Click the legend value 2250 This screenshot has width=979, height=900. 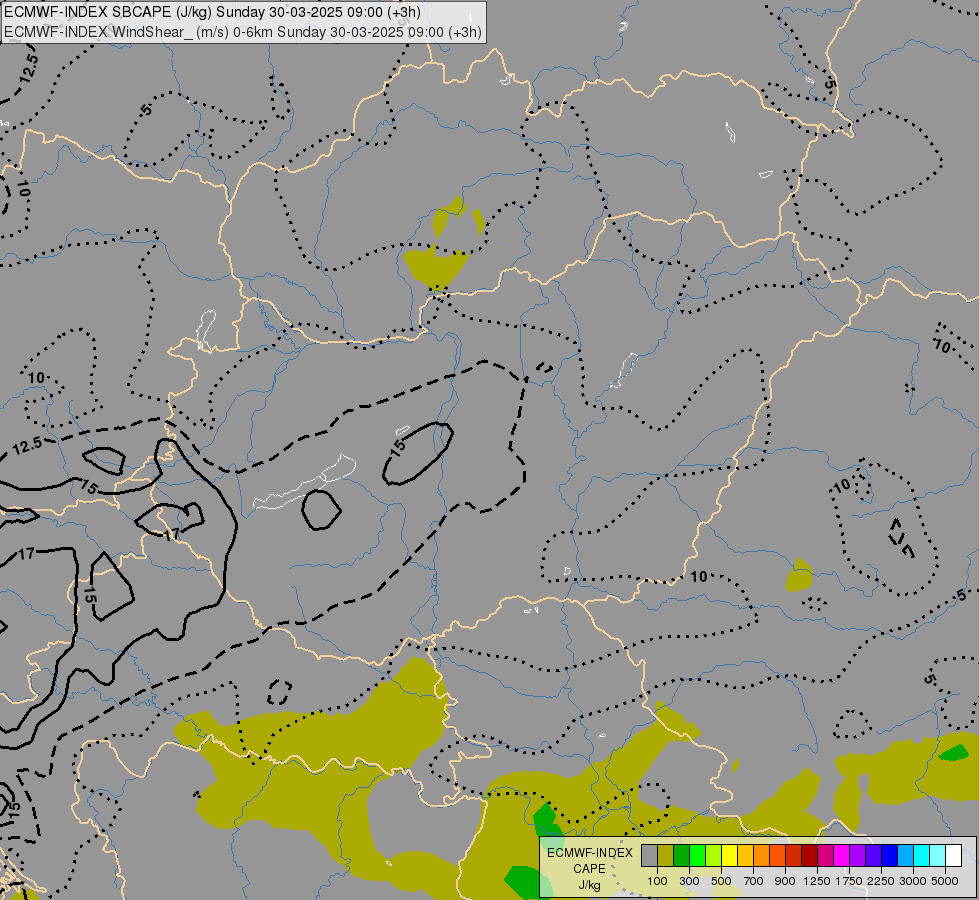coord(881,881)
